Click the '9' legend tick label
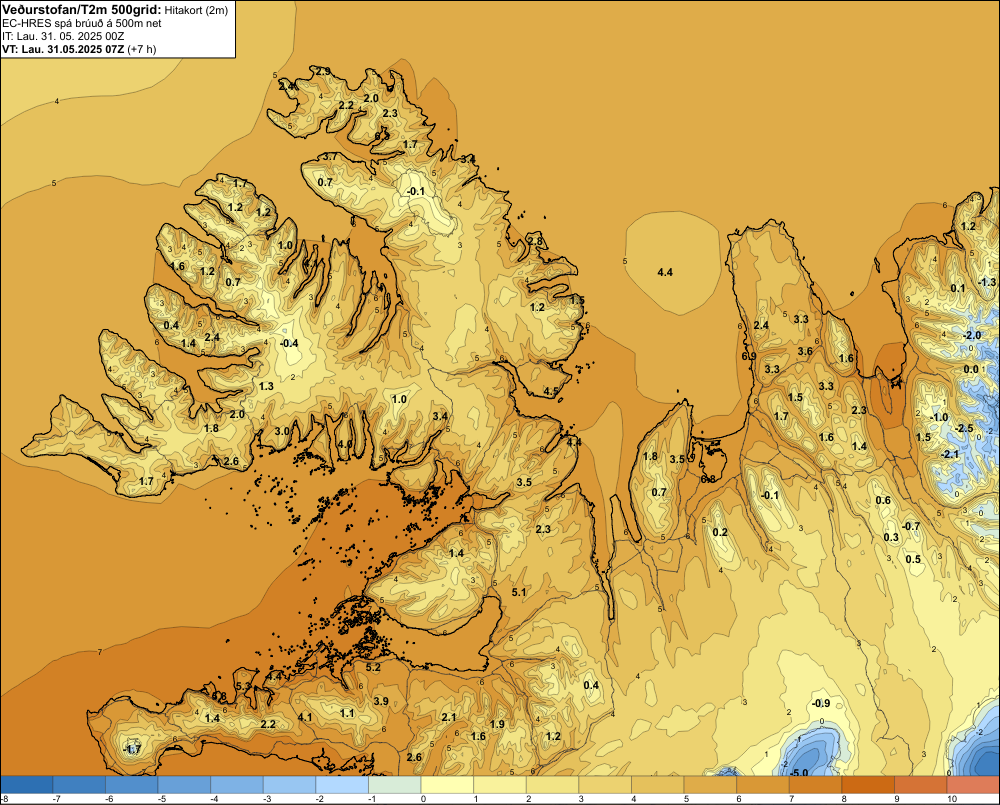The image size is (1000, 805). click(x=897, y=799)
